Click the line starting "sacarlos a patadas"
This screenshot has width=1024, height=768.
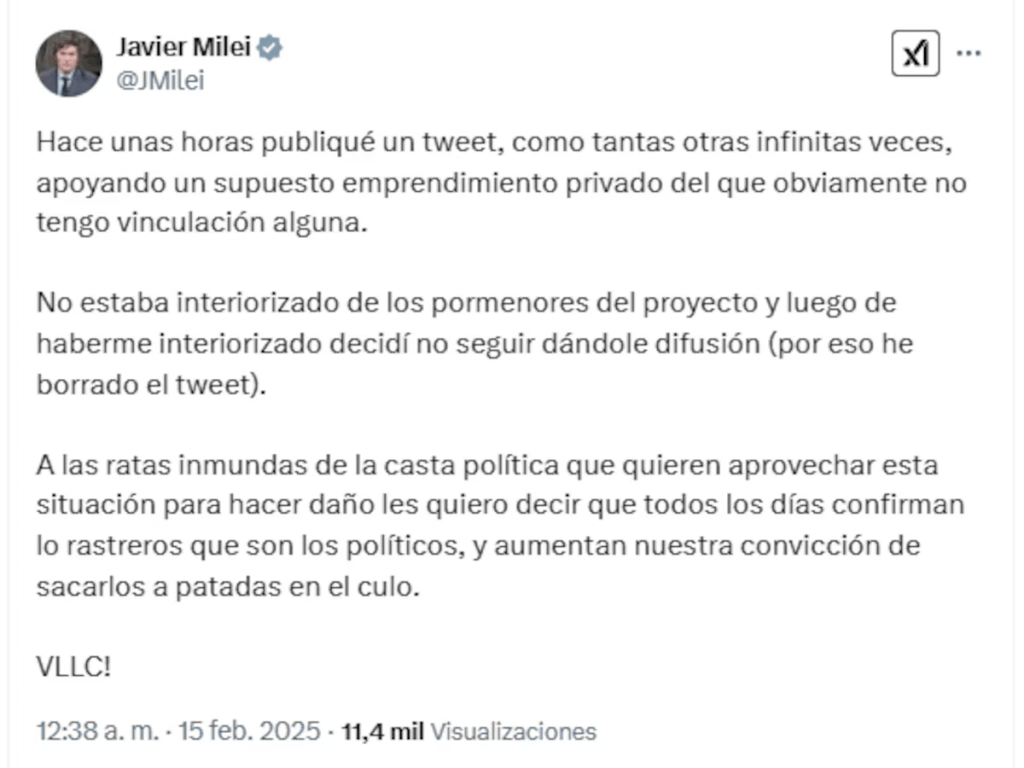(x=224, y=585)
